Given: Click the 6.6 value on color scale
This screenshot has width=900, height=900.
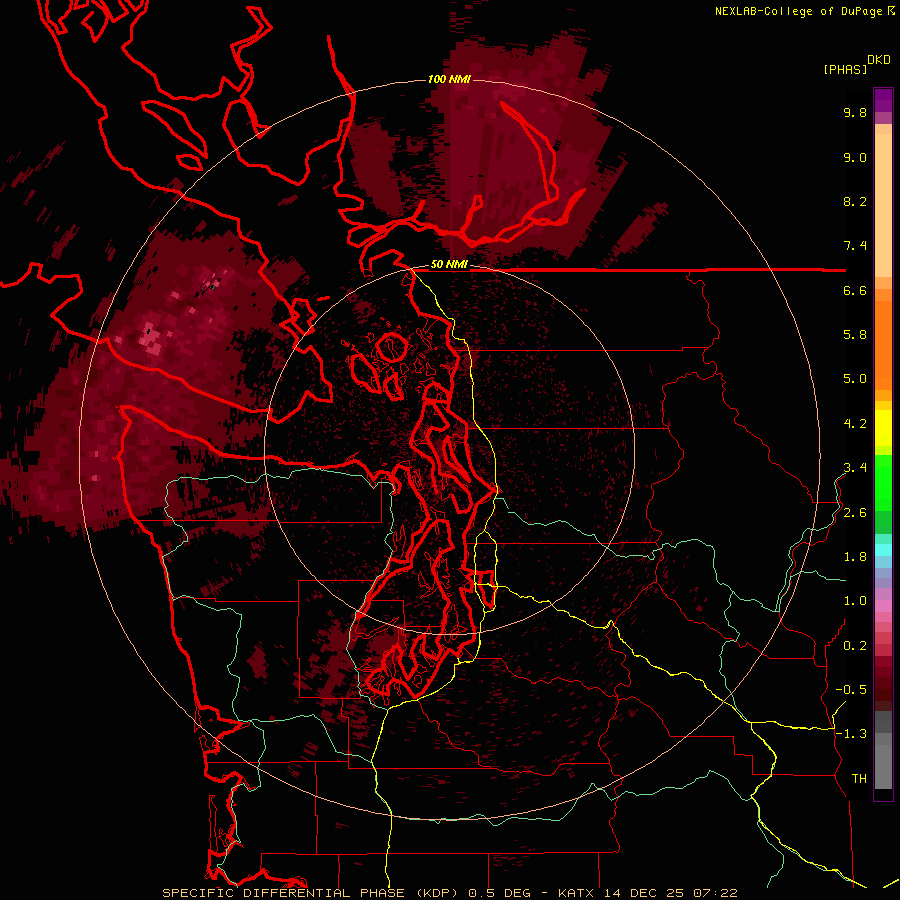Looking at the screenshot, I should (x=855, y=290).
